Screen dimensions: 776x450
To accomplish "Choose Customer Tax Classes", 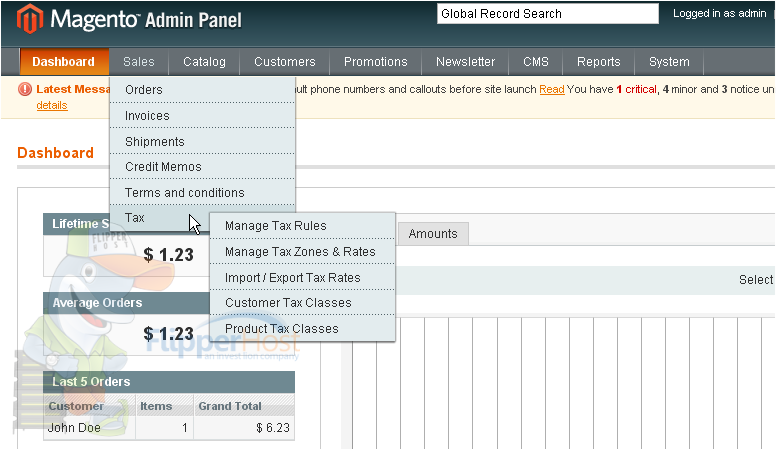I will coord(302,303).
